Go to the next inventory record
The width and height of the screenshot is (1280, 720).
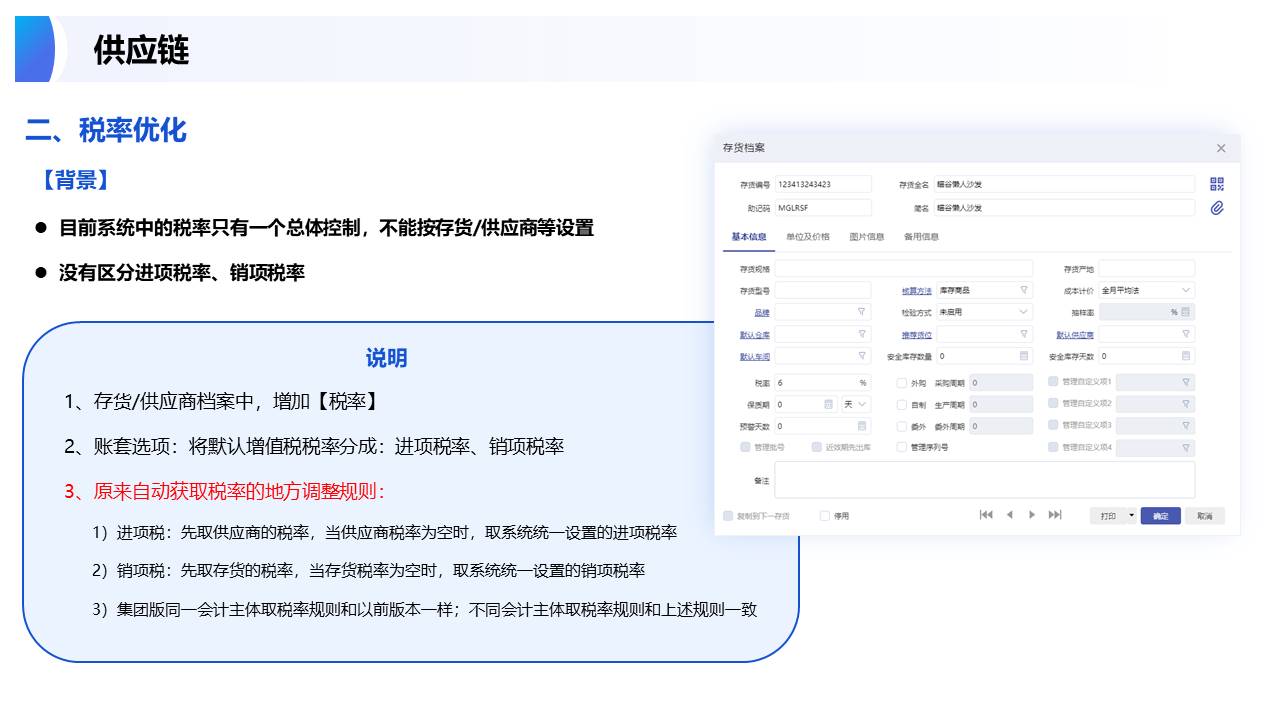coord(1032,515)
